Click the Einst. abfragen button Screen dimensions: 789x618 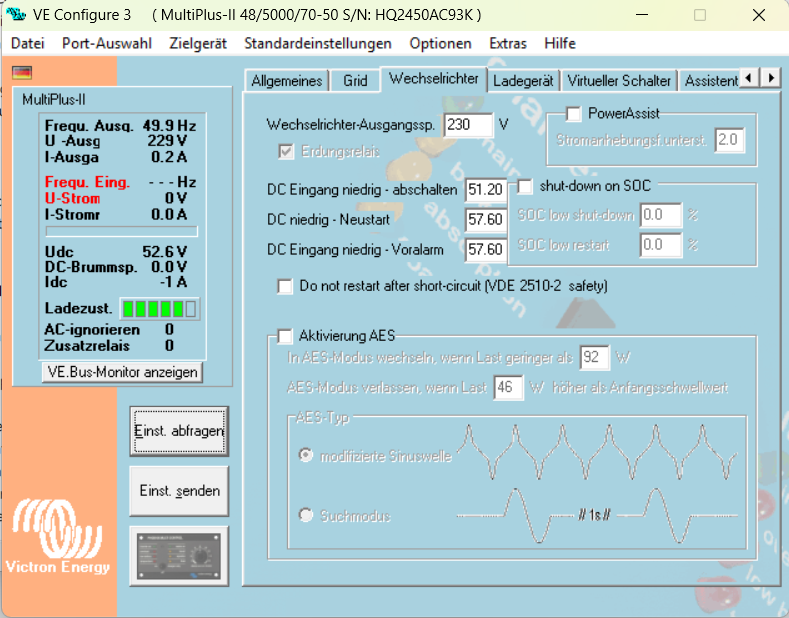[179, 431]
